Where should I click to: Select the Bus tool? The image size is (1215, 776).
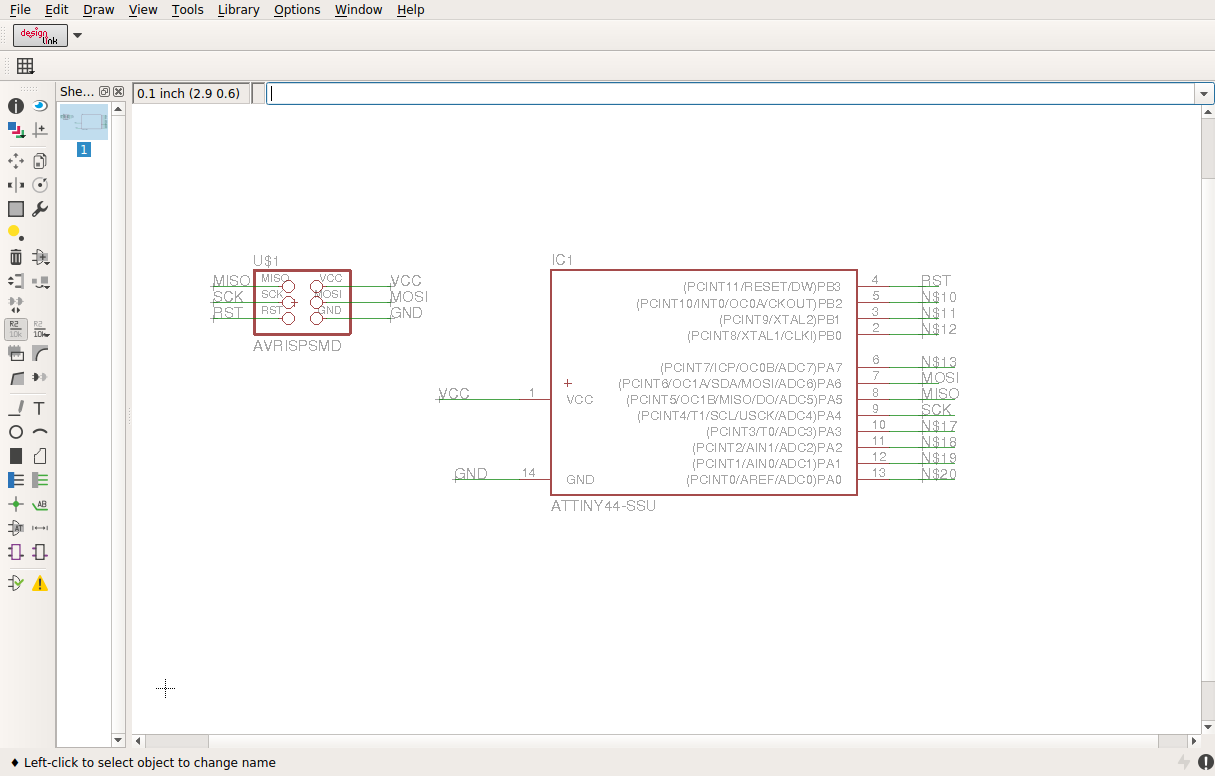click(x=16, y=480)
